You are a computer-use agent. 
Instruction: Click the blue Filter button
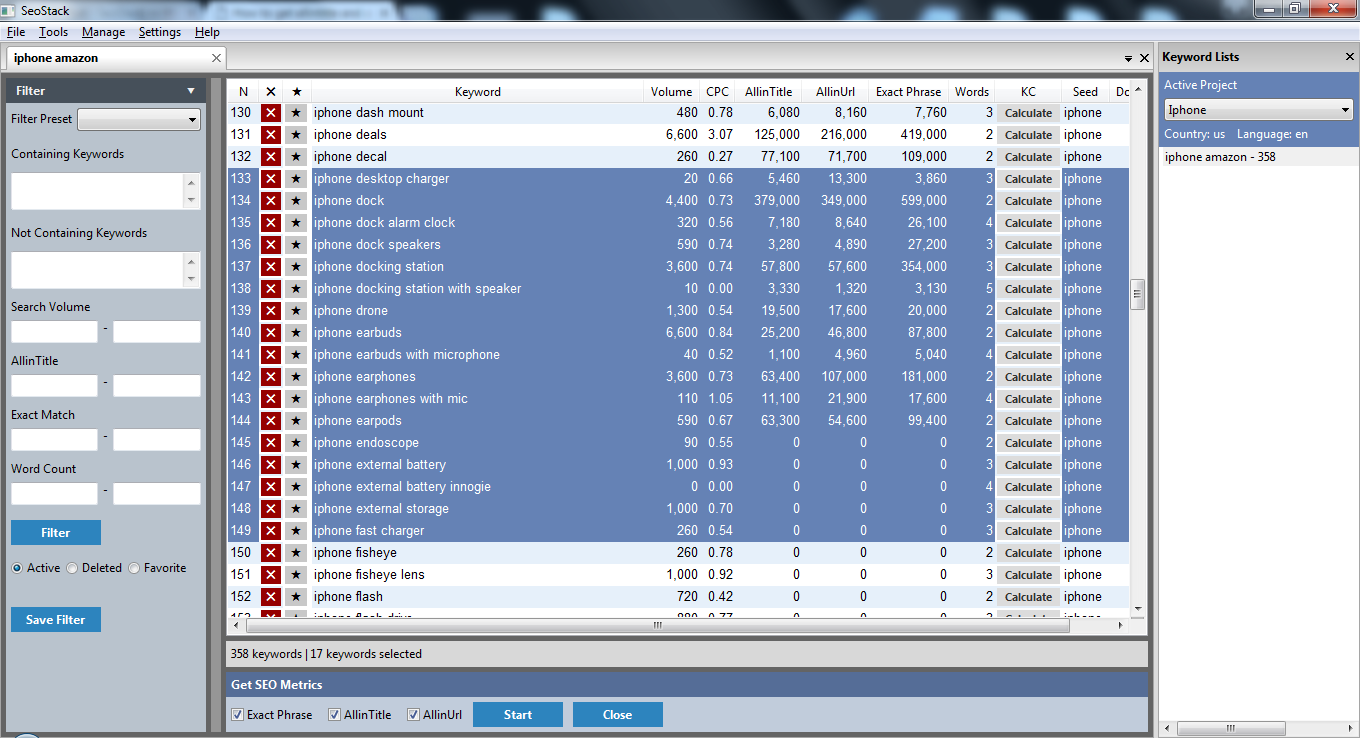56,532
